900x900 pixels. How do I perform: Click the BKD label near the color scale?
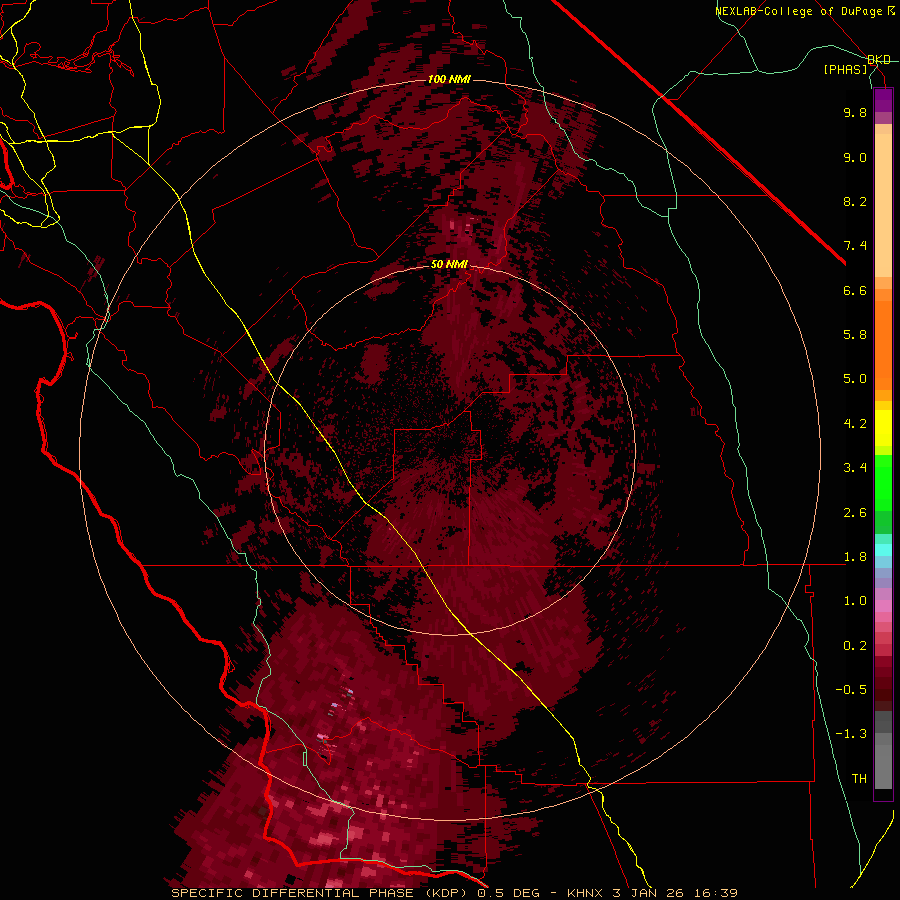(x=879, y=60)
